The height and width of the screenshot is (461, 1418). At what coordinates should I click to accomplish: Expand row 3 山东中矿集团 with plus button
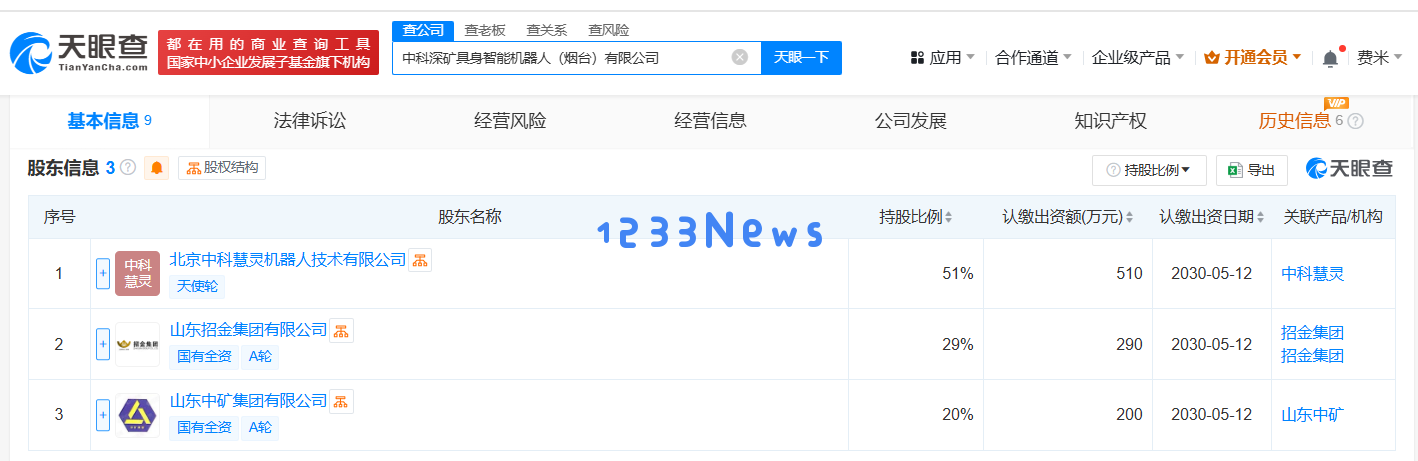tap(102, 415)
